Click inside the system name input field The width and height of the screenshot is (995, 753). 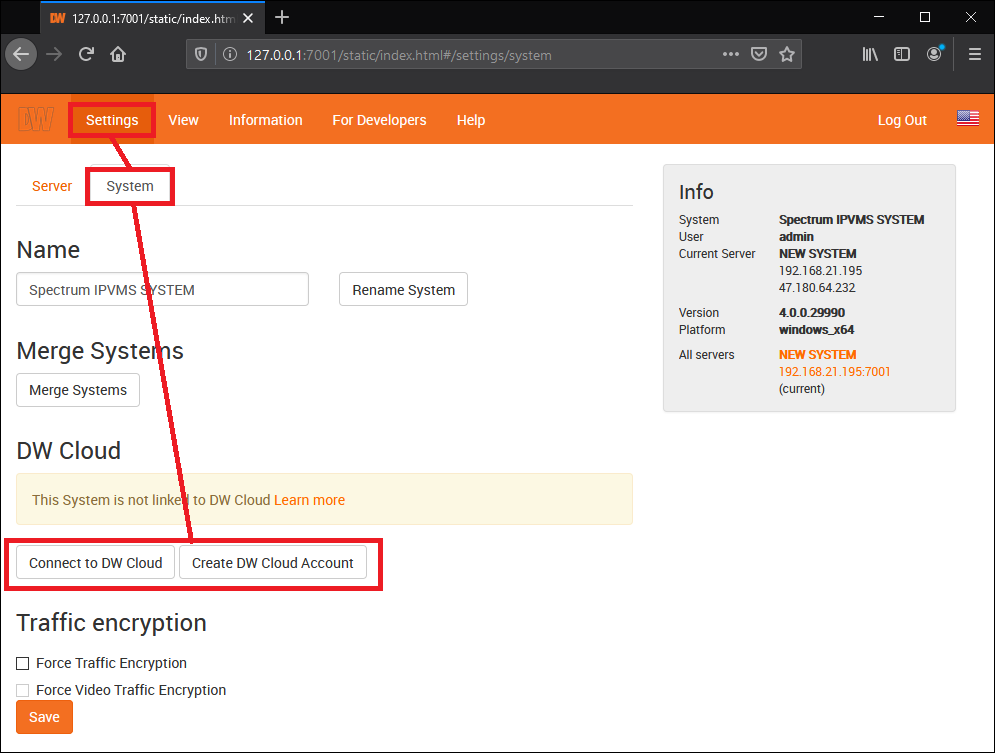click(162, 289)
